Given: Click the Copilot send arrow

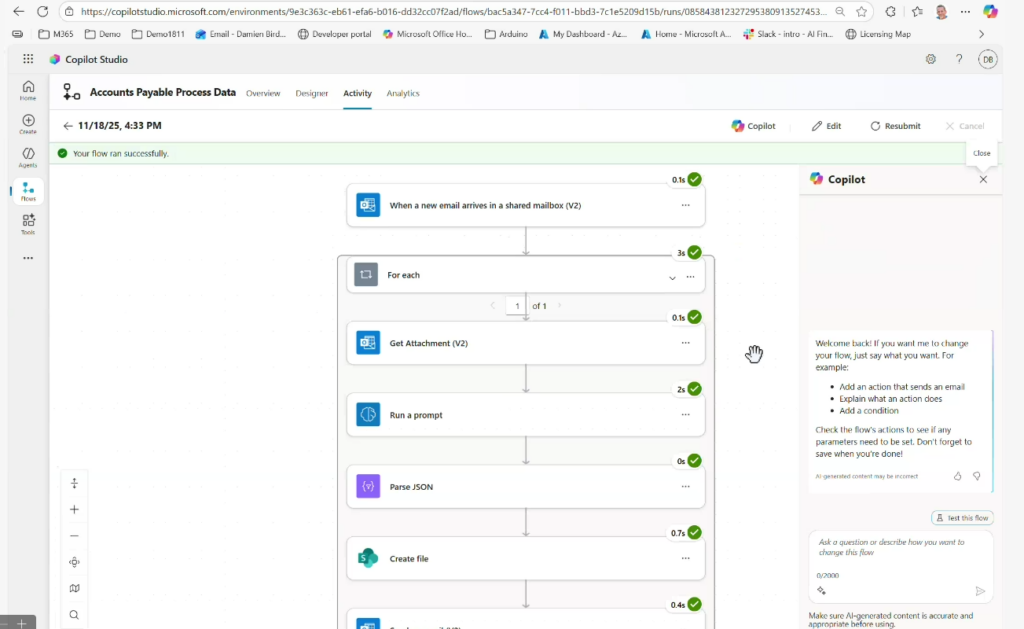Looking at the screenshot, I should coord(980,591).
